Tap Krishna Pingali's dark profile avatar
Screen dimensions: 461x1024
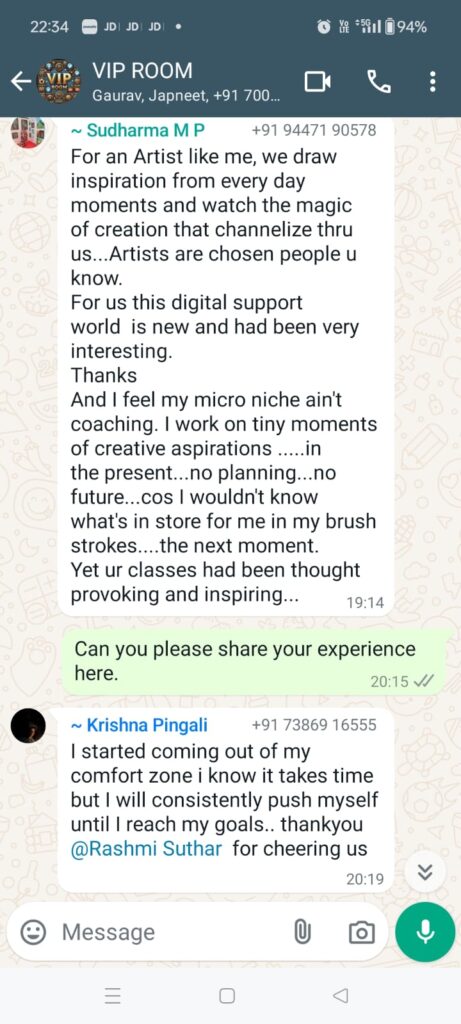pos(28,726)
